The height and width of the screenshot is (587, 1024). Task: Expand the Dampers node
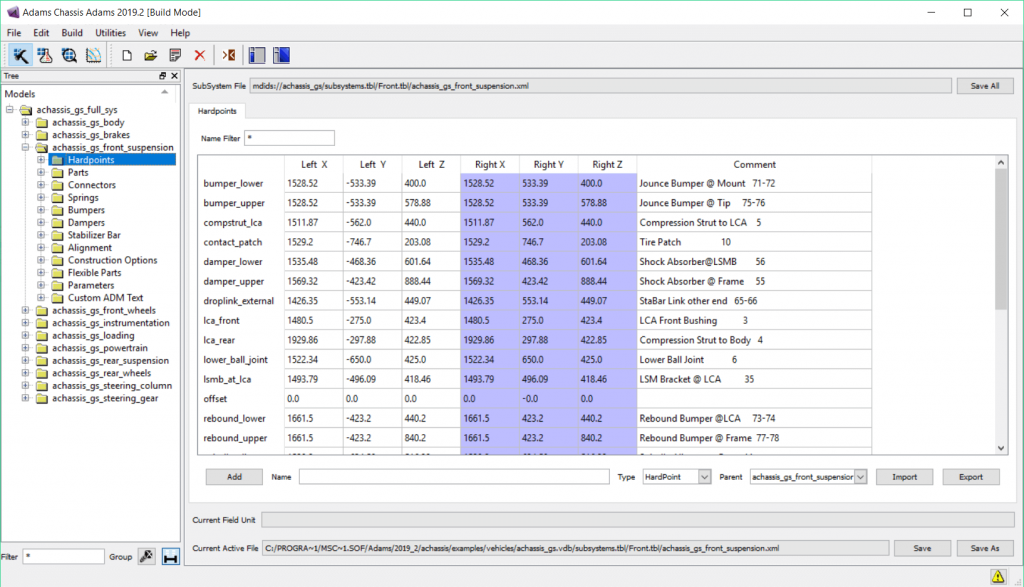(x=41, y=223)
